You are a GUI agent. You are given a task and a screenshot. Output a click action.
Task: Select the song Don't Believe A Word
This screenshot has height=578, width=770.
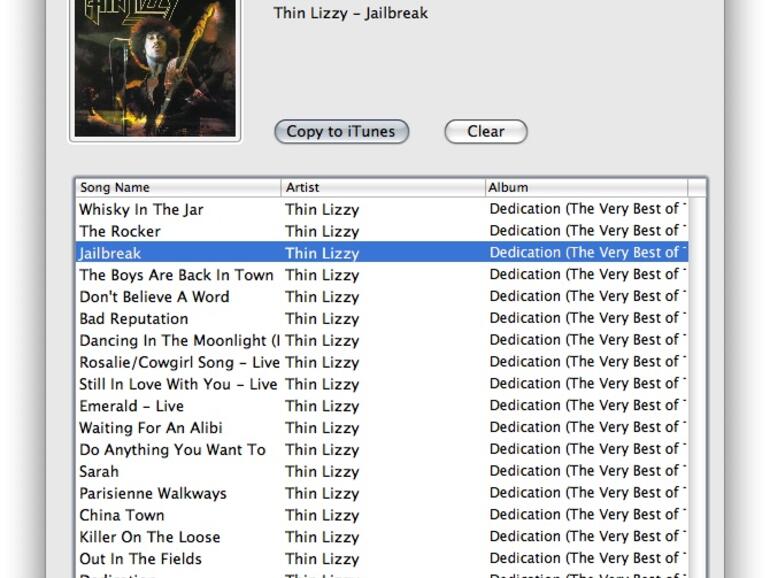click(382, 296)
